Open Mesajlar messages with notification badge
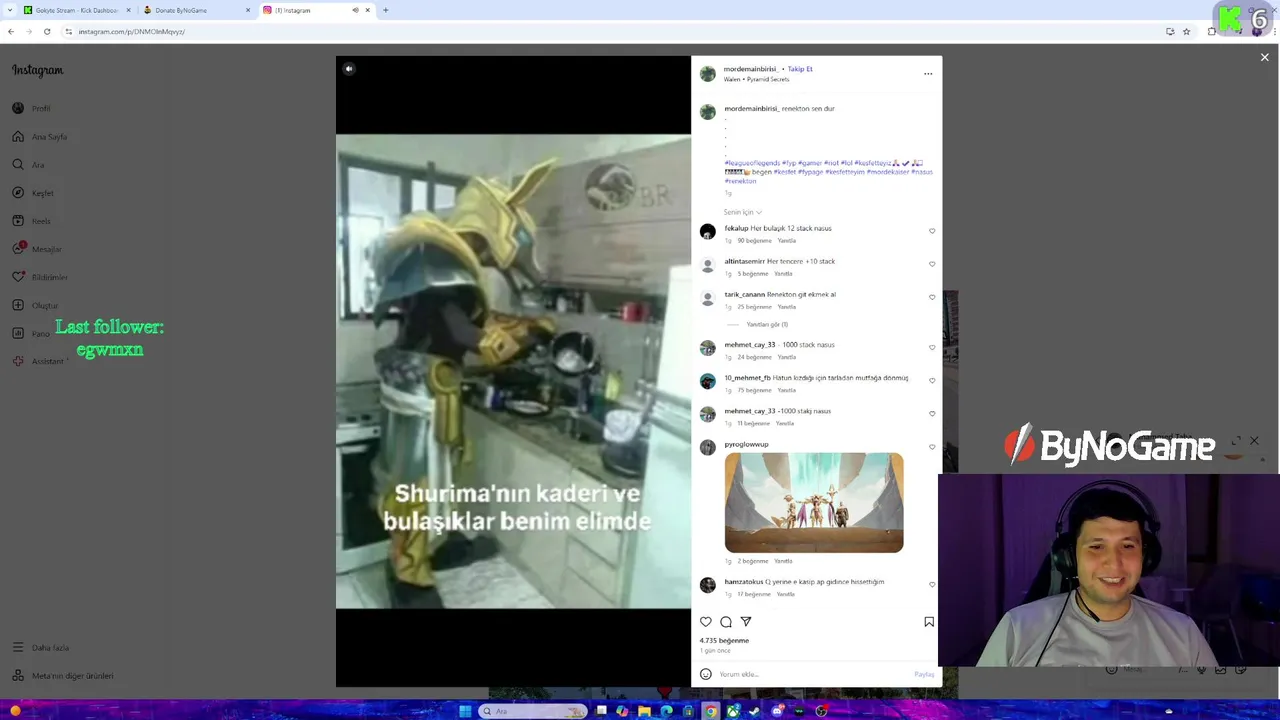The height and width of the screenshot is (720, 1280). [x=37, y=248]
